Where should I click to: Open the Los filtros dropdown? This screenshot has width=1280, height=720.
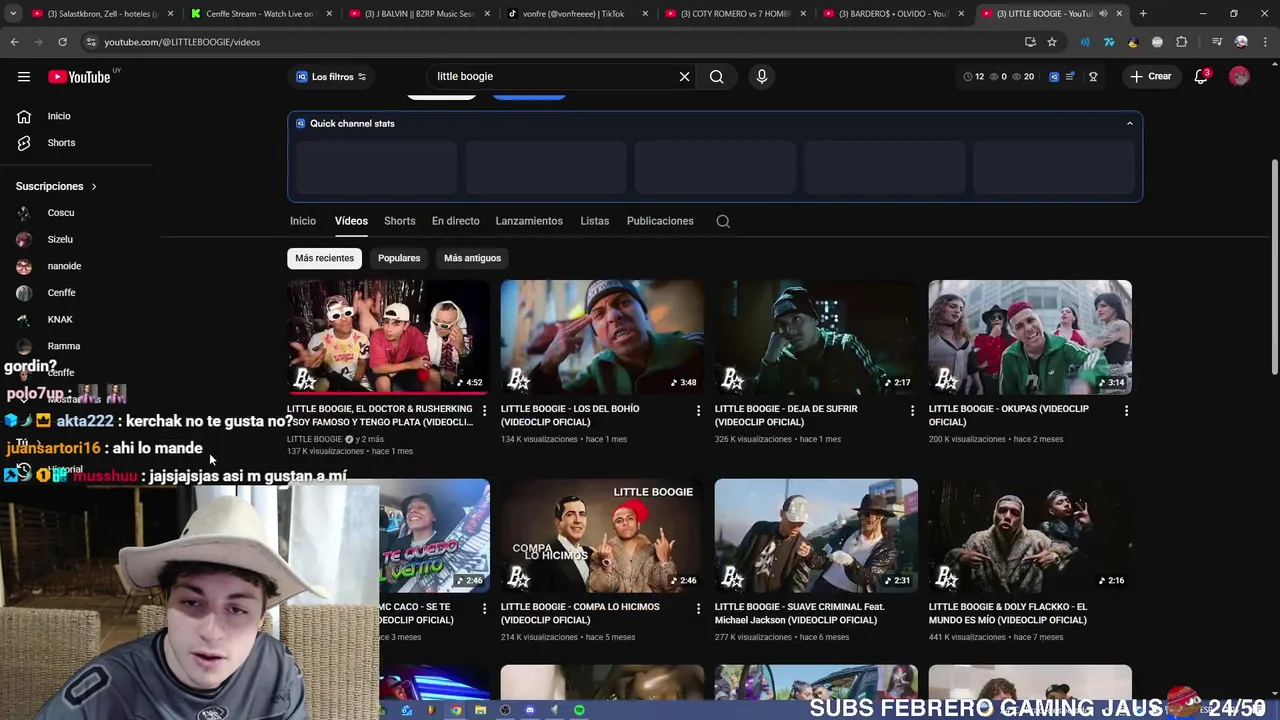(331, 77)
